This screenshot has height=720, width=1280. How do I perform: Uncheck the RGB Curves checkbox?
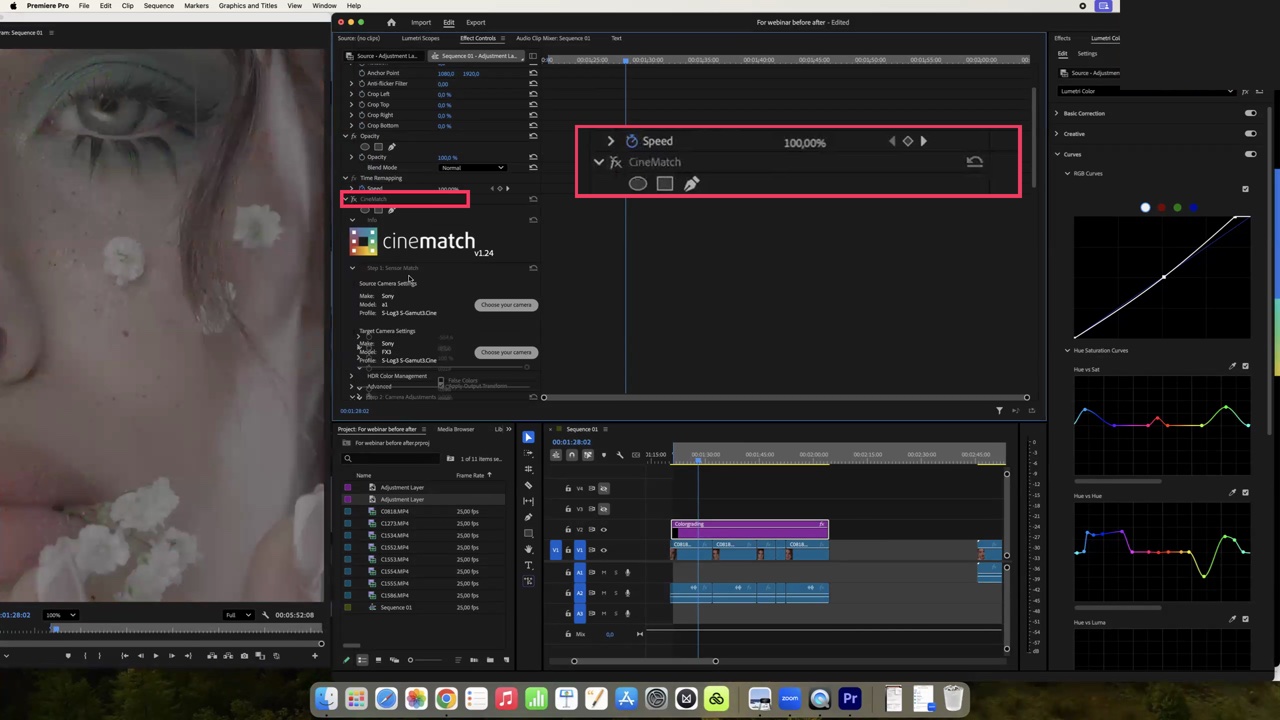(x=1245, y=189)
